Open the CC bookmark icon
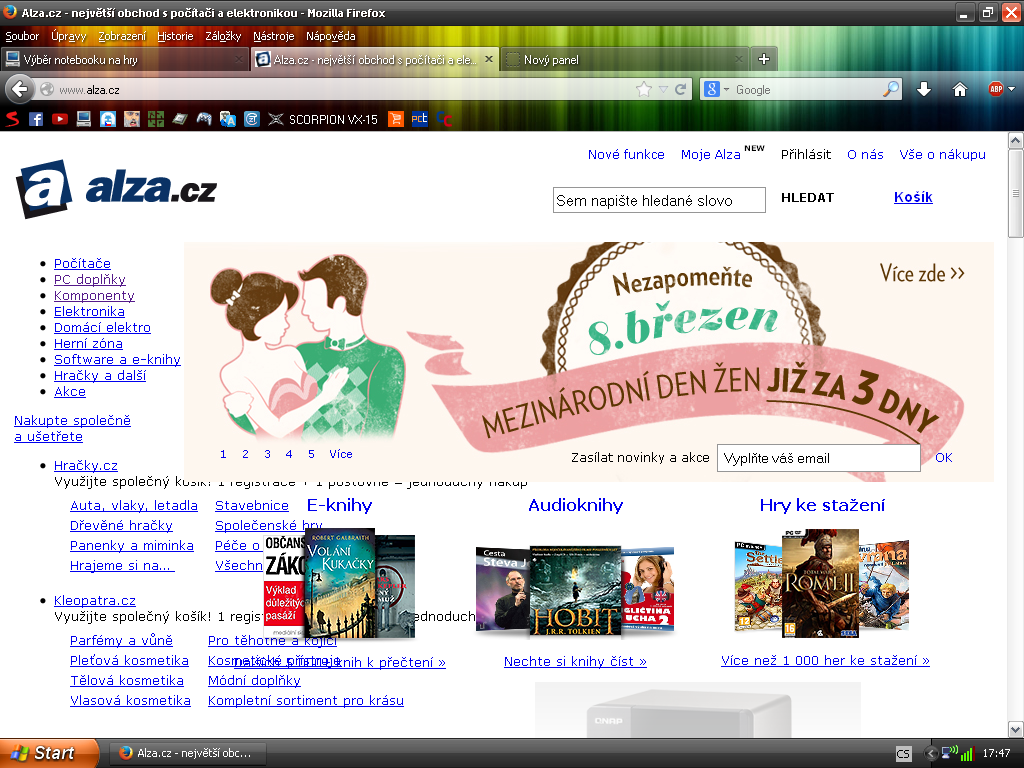 (x=443, y=119)
